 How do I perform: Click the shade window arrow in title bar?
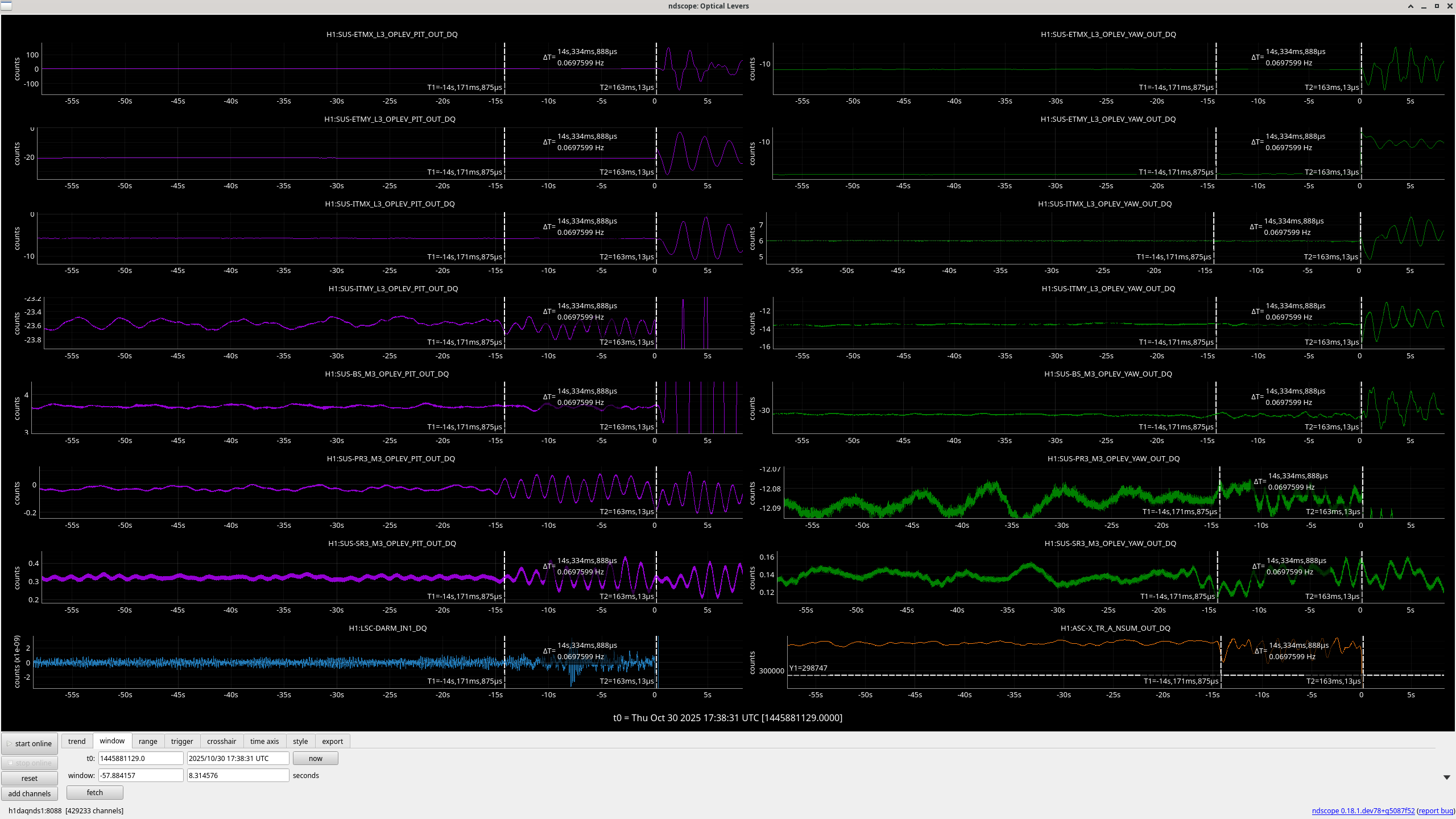point(1410,6)
